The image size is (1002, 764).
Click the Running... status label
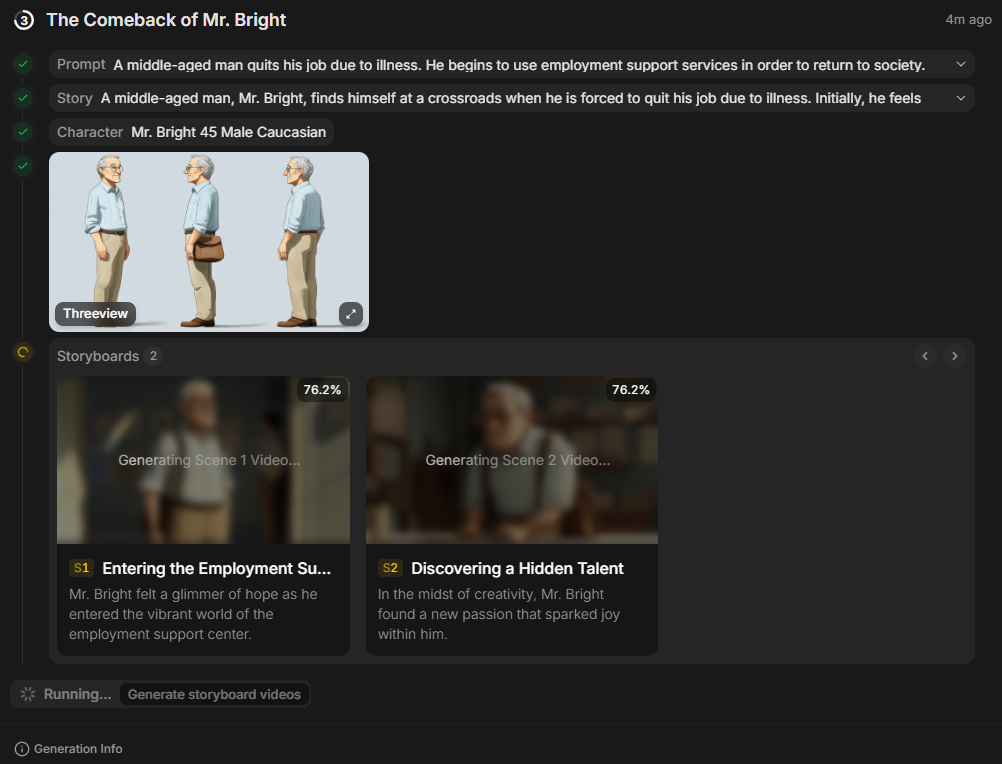77,694
